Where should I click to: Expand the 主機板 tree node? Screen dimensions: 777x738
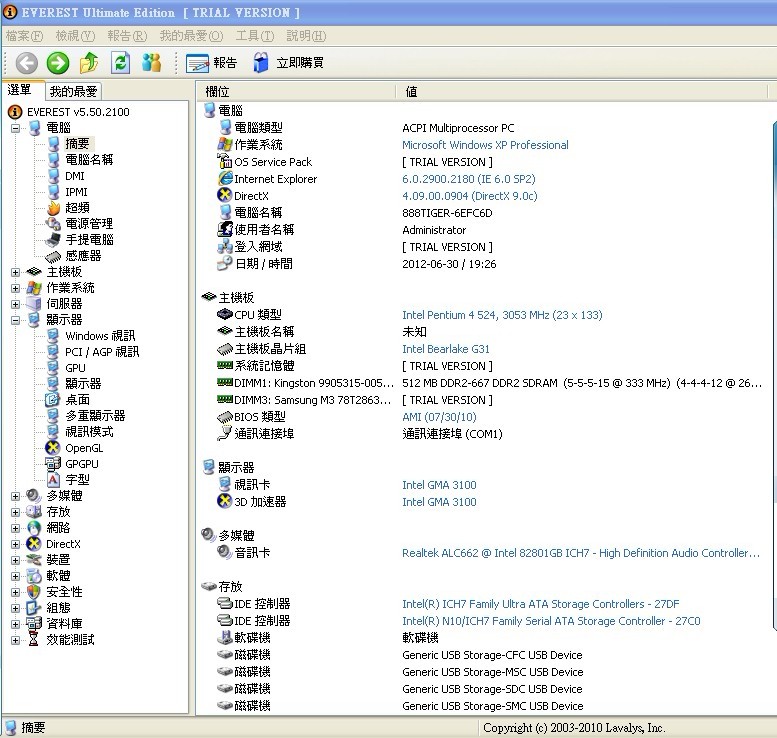pyautogui.click(x=16, y=272)
